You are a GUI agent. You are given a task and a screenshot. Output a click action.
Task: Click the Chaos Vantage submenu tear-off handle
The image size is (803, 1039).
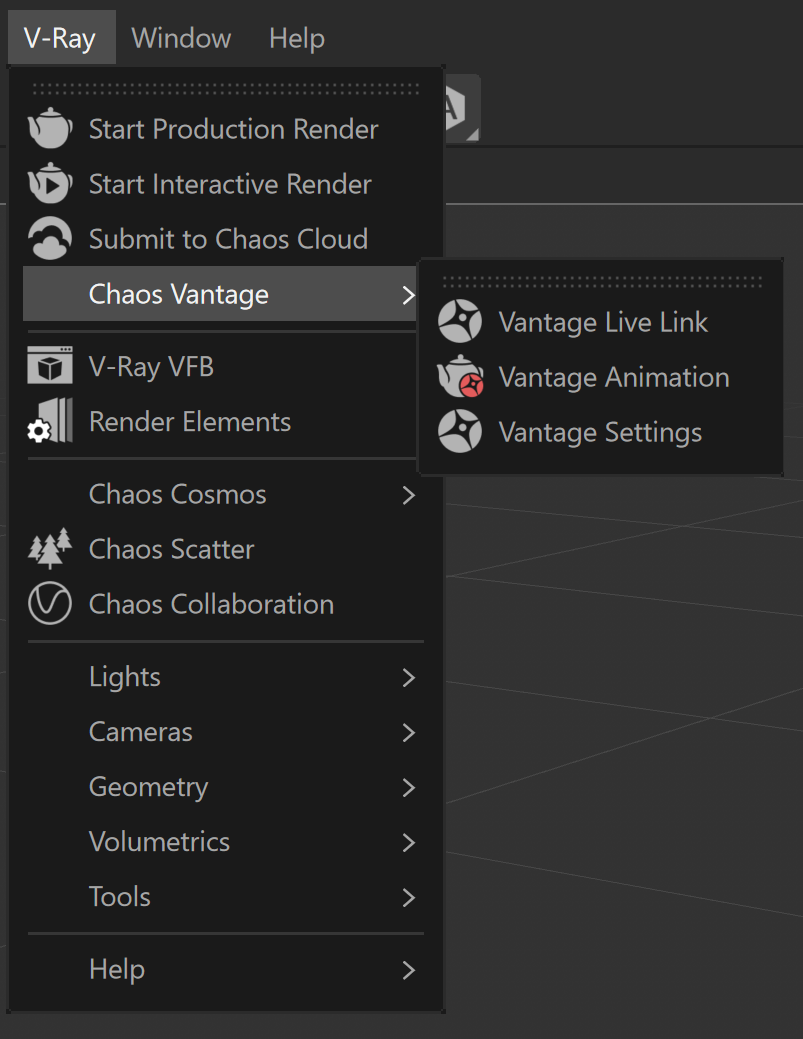(x=602, y=282)
